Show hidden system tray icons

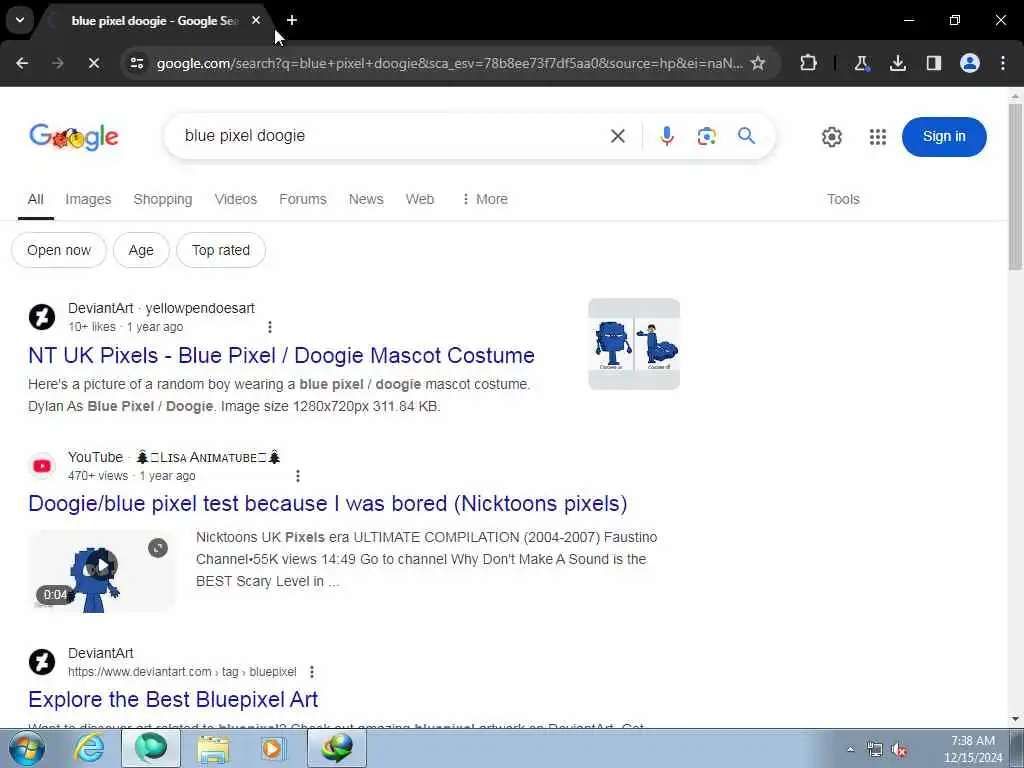coord(850,749)
